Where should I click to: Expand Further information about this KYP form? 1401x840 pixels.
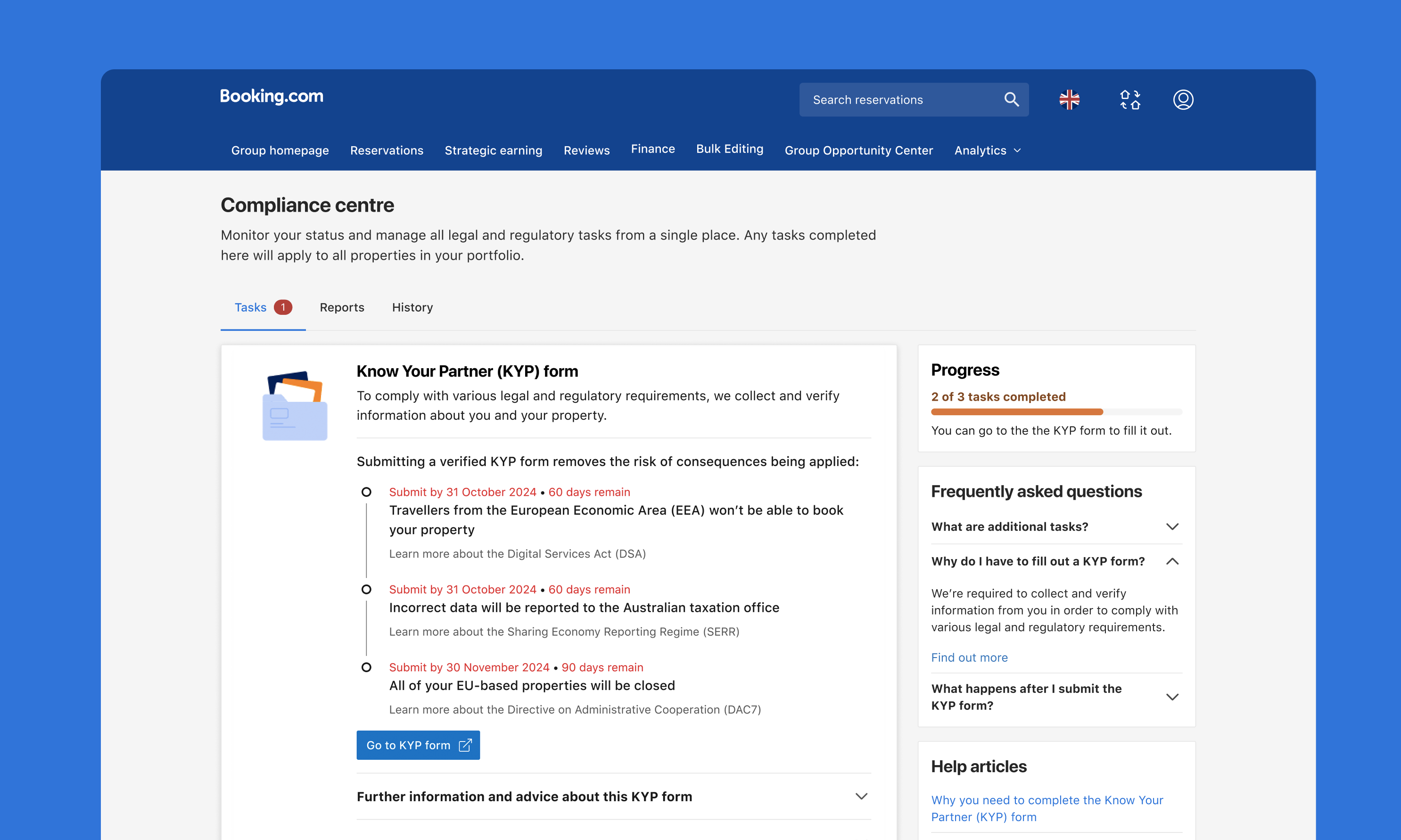coord(860,797)
